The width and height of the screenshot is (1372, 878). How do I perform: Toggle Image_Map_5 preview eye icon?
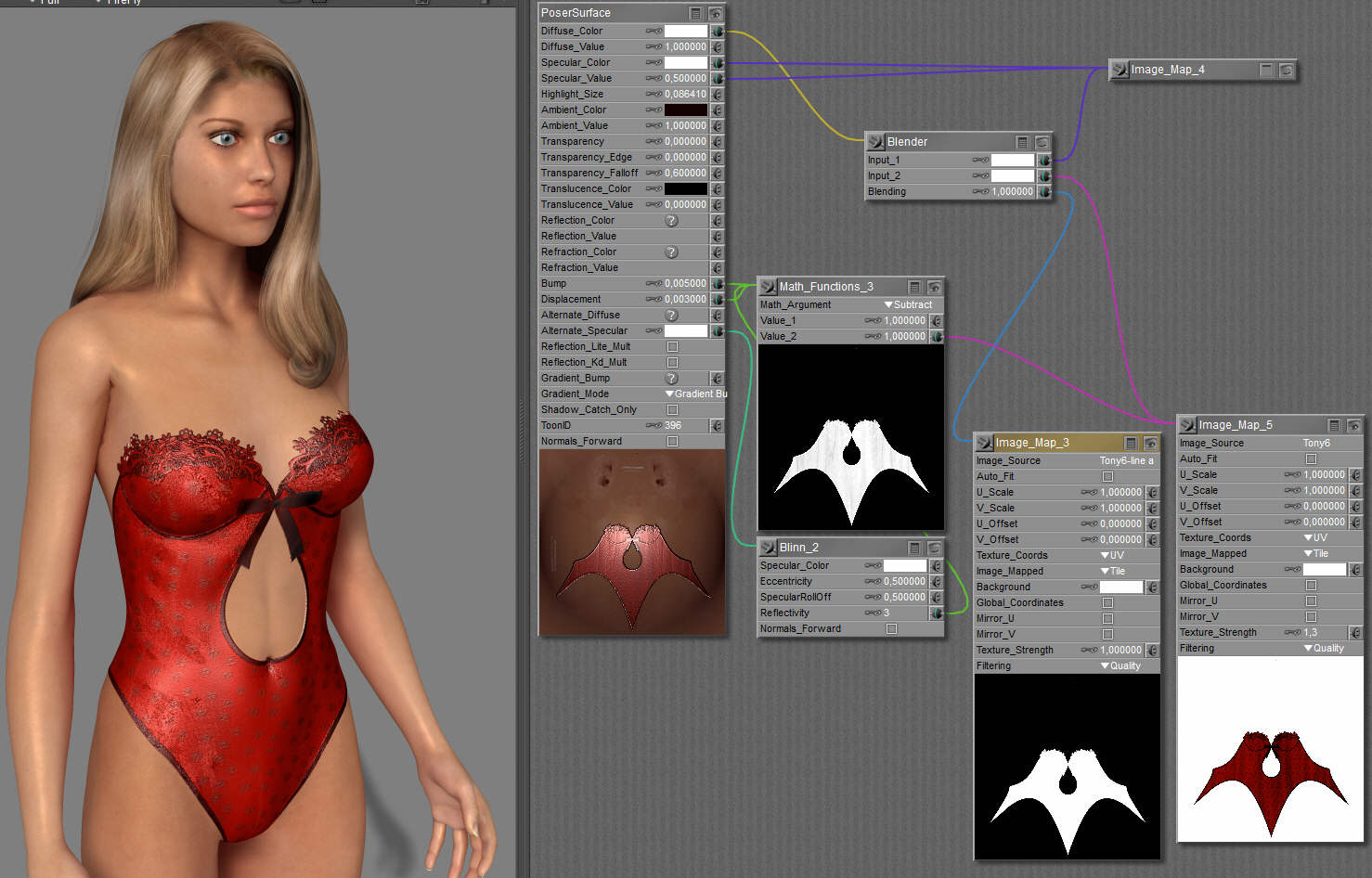(1353, 425)
